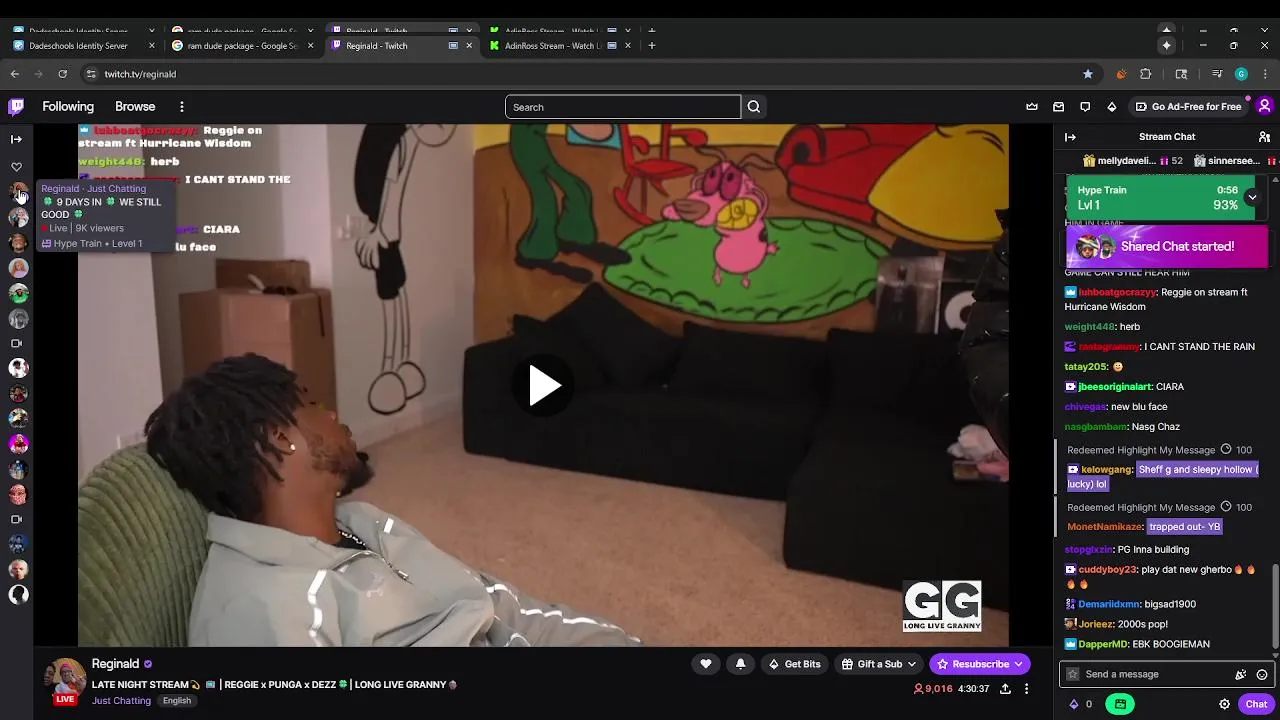Click the site info icon in address bar
The image size is (1280, 720).
pyautogui.click(x=91, y=74)
